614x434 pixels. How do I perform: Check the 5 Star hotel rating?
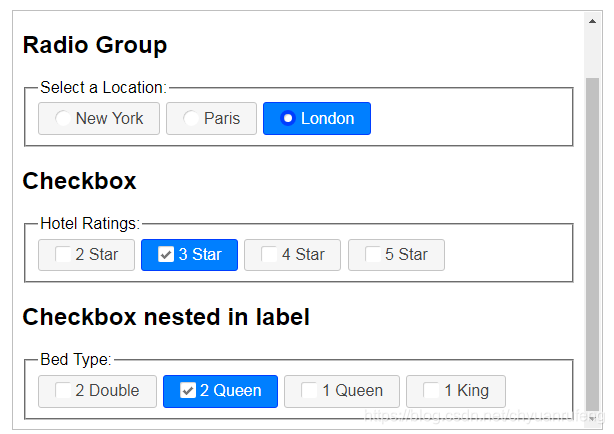point(396,254)
